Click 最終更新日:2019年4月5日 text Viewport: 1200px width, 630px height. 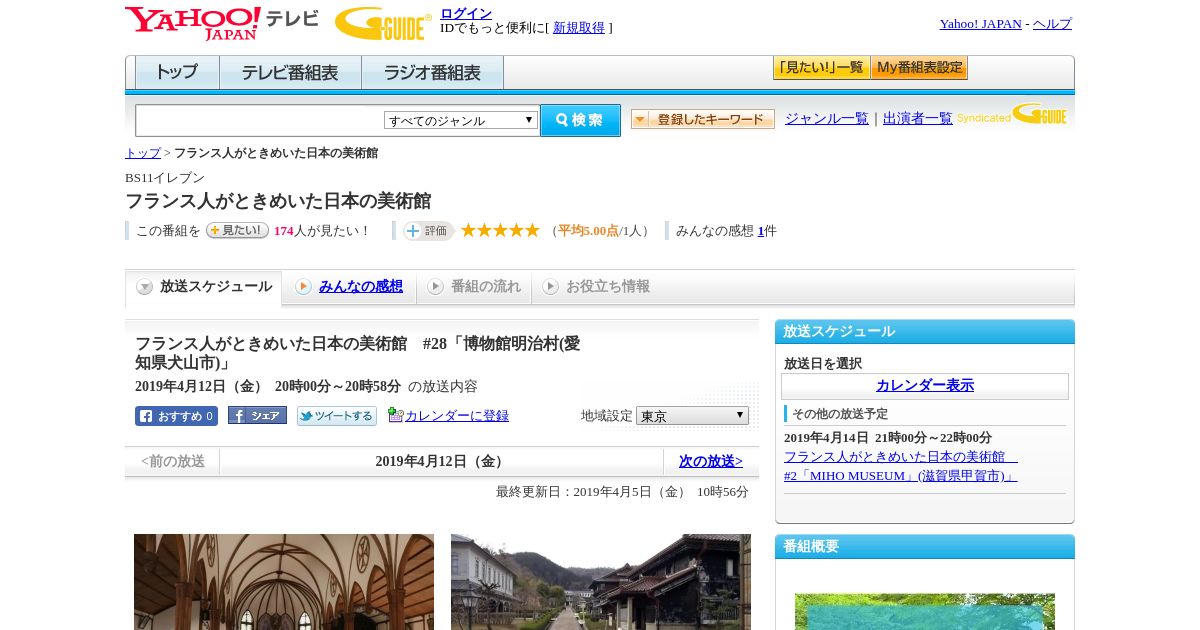tap(622, 492)
